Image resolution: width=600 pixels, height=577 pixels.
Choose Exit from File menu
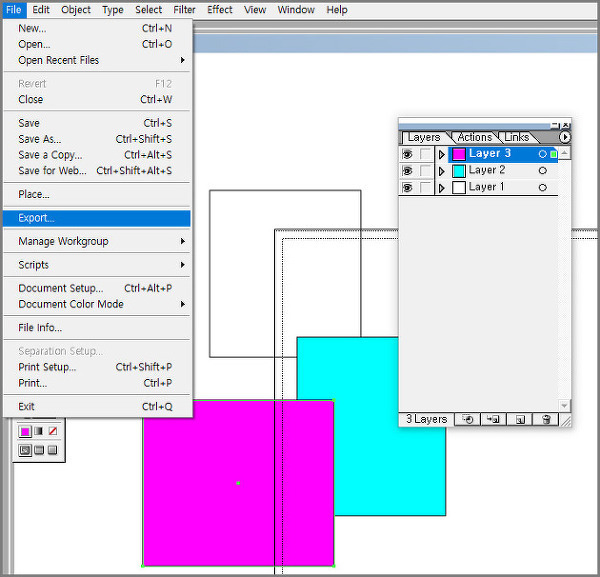pos(96,406)
